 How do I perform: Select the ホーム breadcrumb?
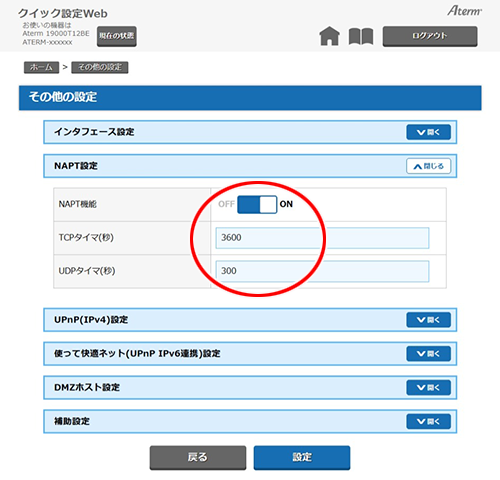click(x=41, y=67)
